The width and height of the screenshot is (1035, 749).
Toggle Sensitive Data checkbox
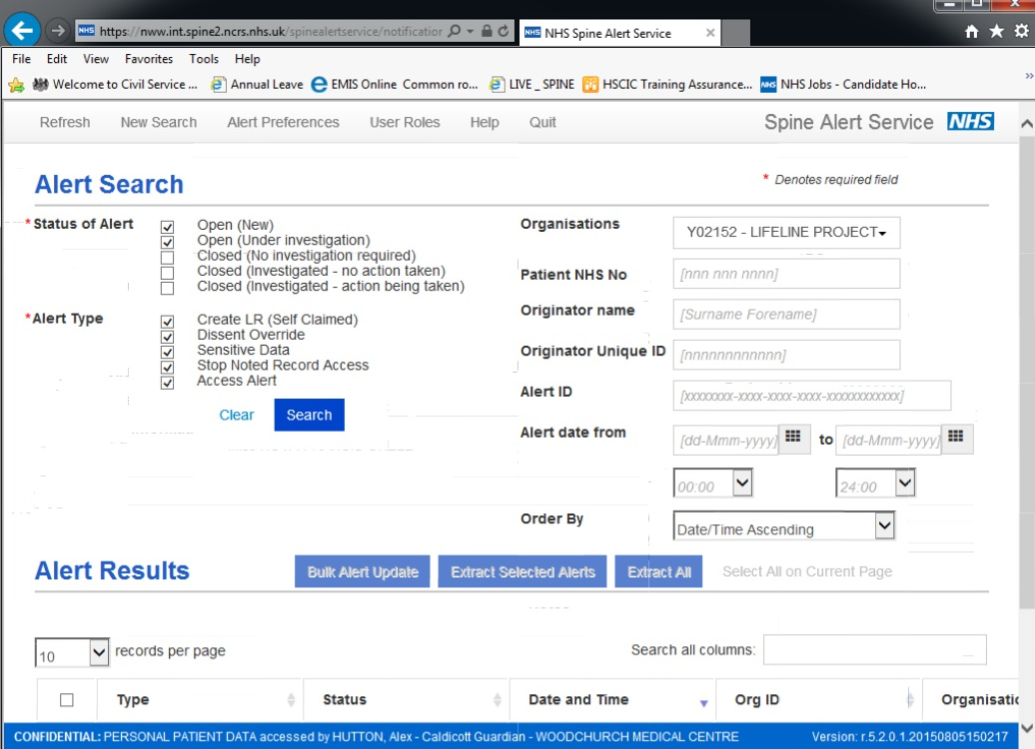[168, 352]
